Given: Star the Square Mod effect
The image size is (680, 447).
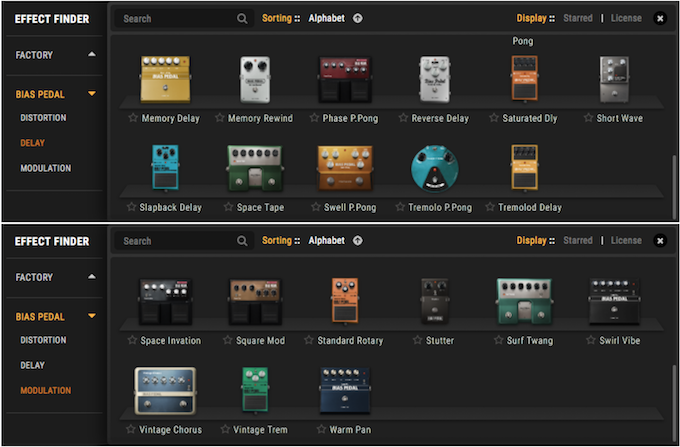Looking at the screenshot, I should [228, 340].
